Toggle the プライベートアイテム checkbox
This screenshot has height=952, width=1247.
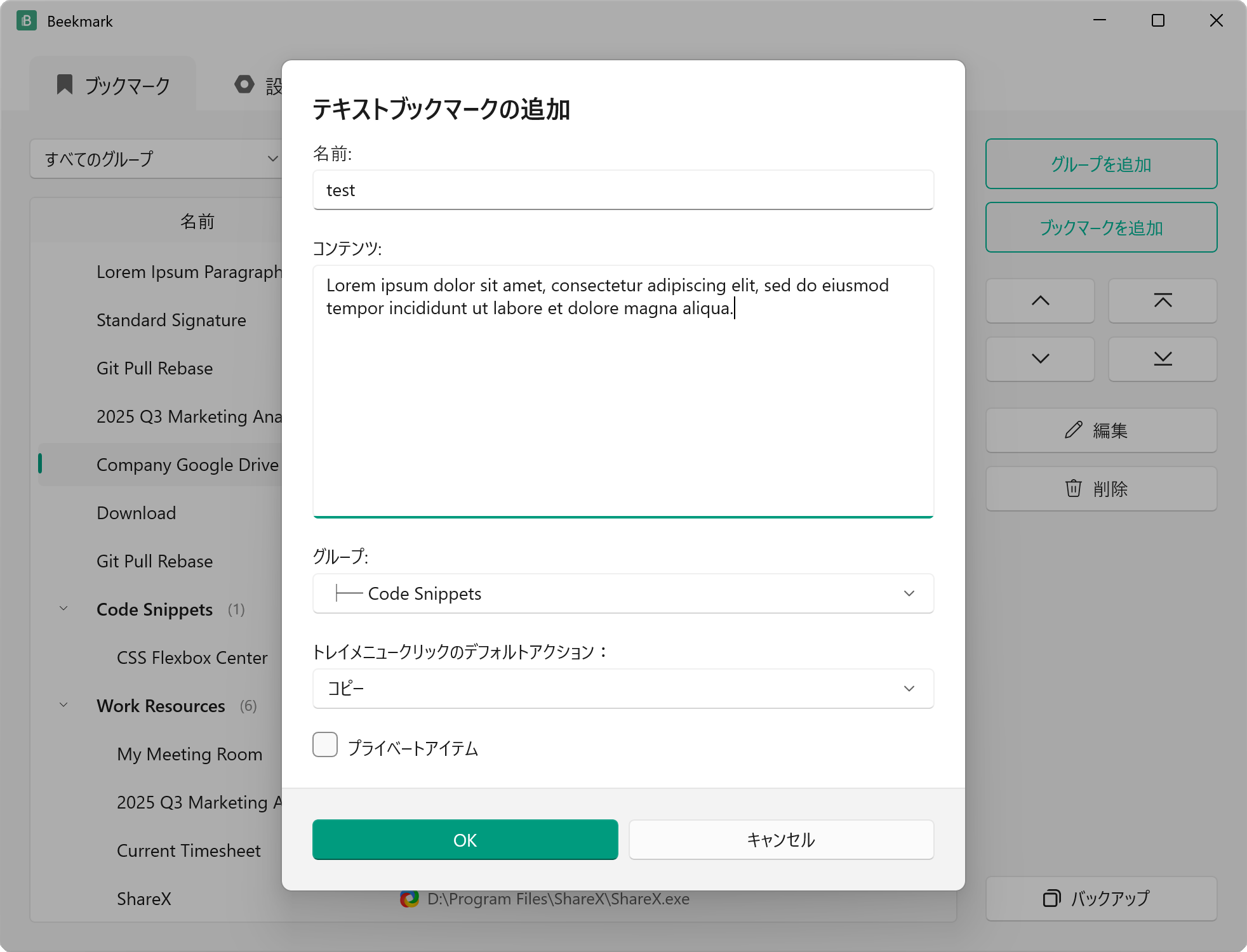[x=325, y=744]
